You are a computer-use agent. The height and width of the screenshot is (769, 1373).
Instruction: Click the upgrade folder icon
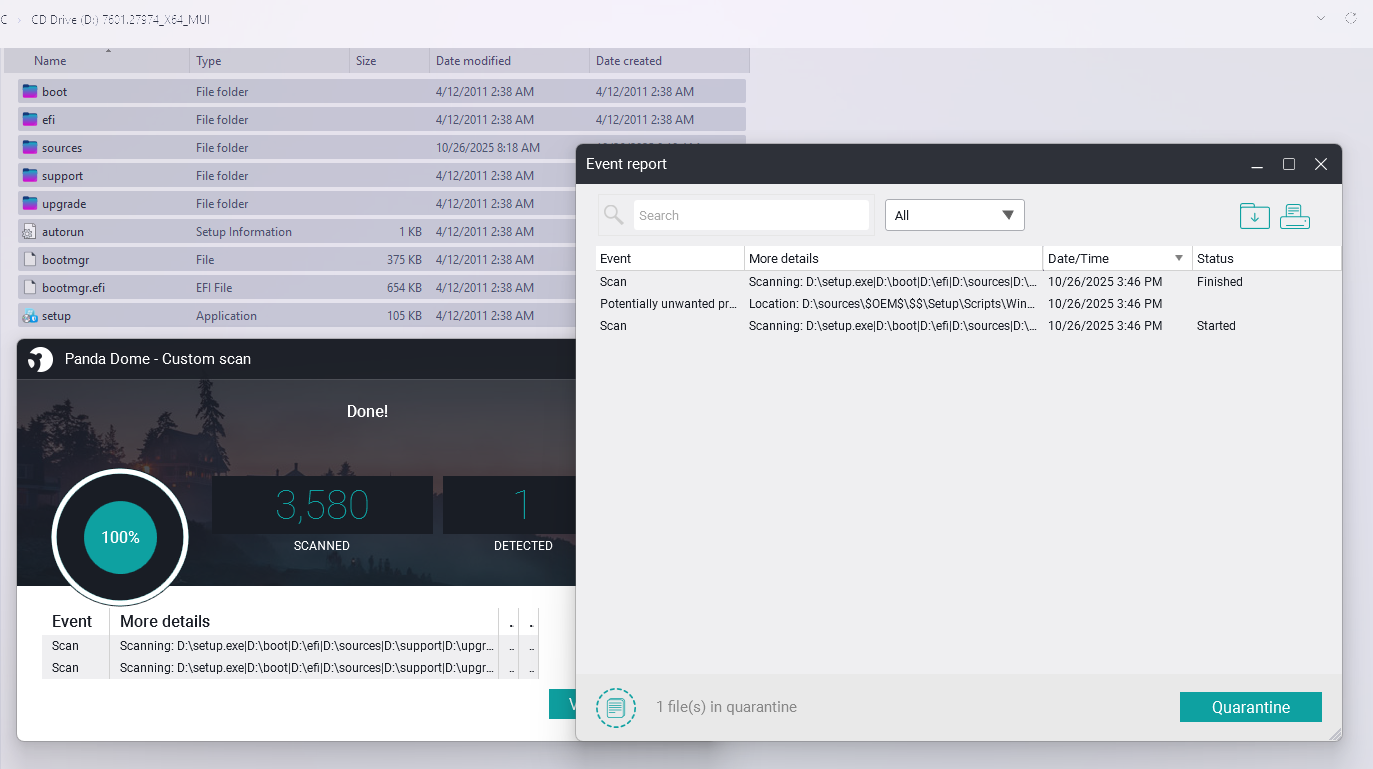(x=29, y=203)
